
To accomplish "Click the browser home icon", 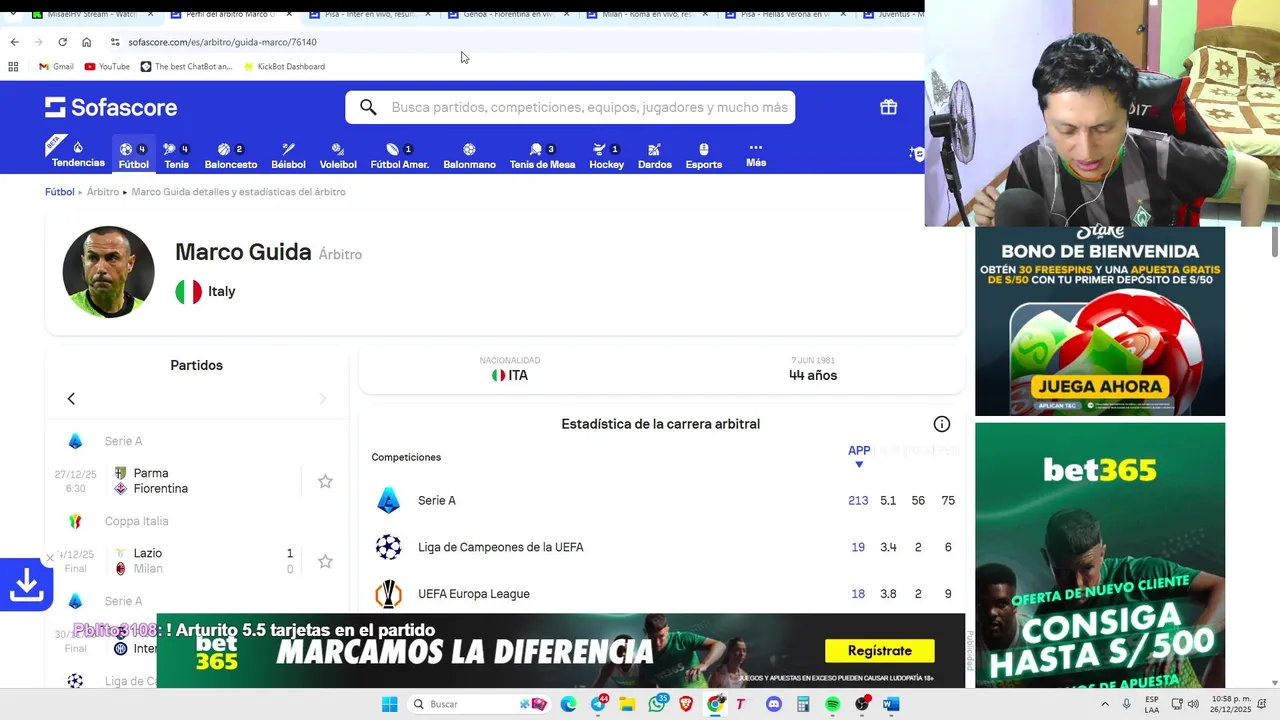I will (86, 42).
